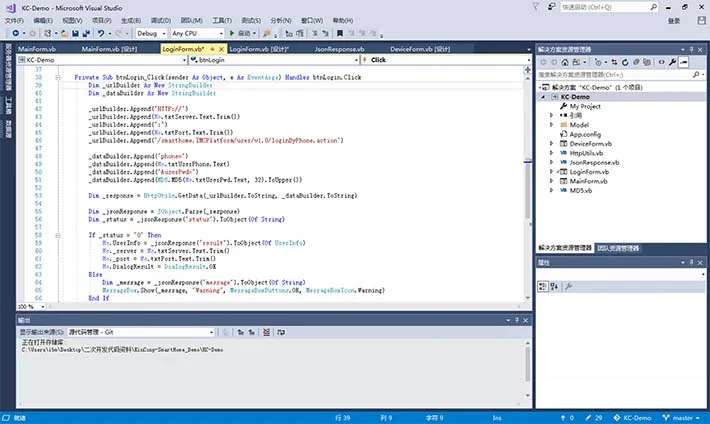Start debugging with the green play button
This screenshot has width=710, height=424.
[232, 33]
